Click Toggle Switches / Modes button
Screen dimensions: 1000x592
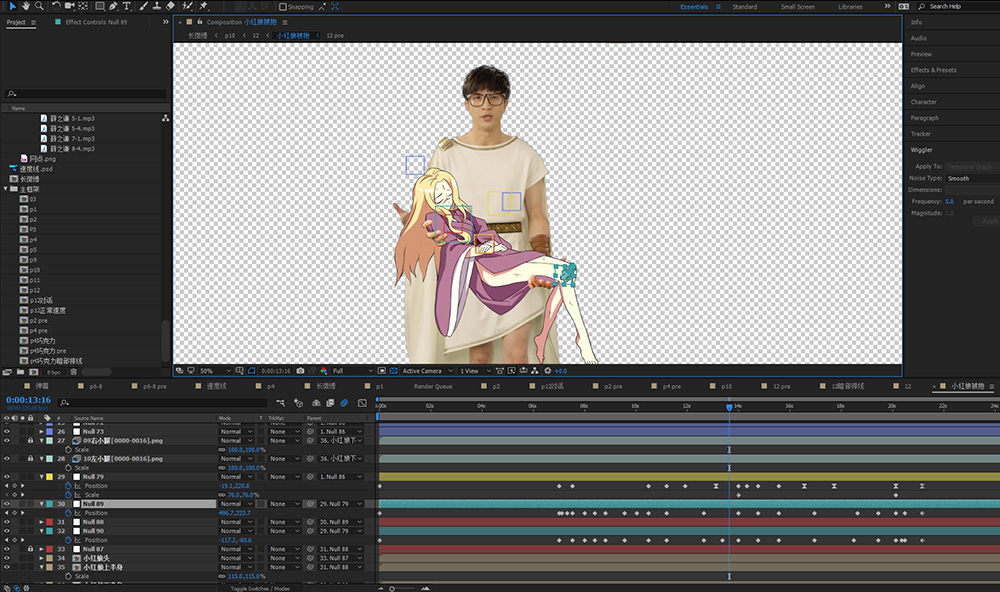coord(260,588)
